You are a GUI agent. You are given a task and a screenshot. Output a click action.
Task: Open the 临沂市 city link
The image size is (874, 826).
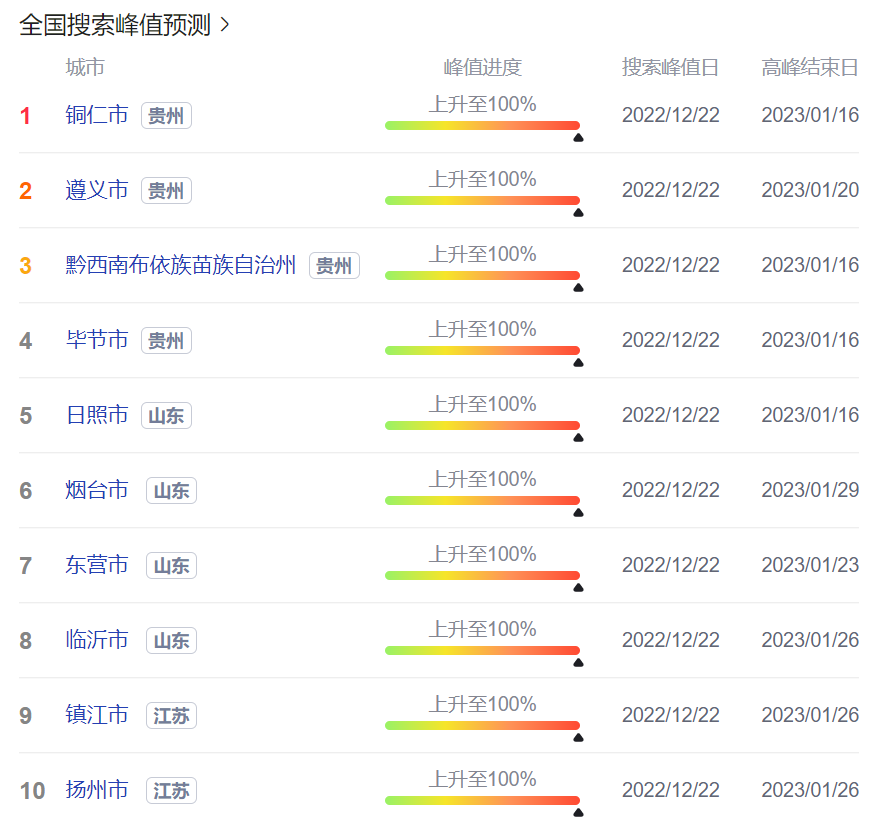pyautogui.click(x=97, y=640)
